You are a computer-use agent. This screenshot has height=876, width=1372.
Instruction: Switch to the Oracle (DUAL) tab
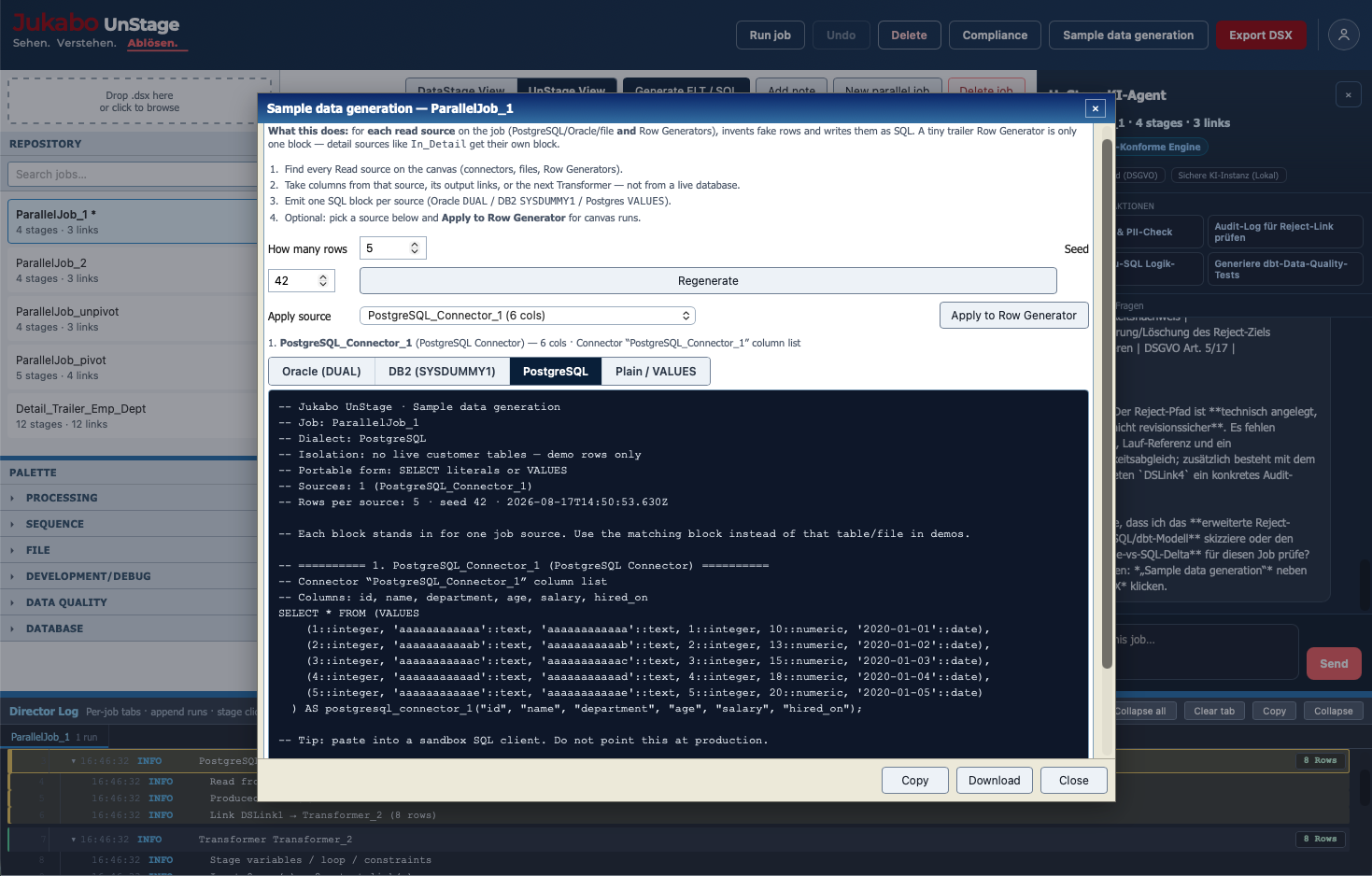click(x=321, y=371)
